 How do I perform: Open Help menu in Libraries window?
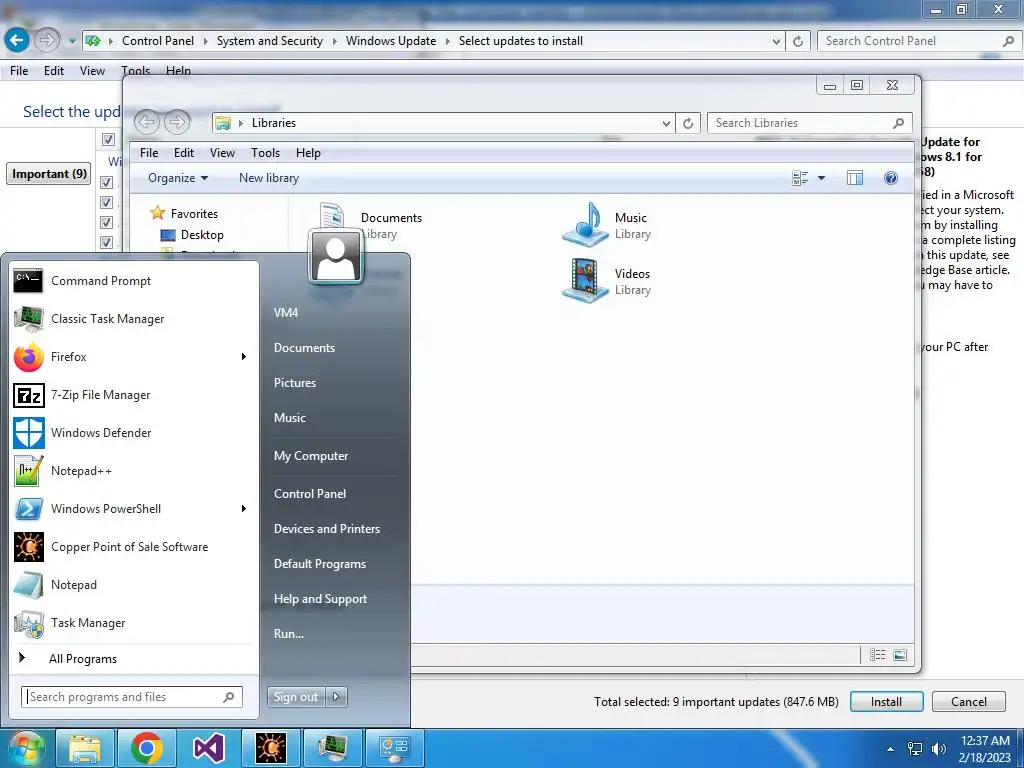coord(308,153)
